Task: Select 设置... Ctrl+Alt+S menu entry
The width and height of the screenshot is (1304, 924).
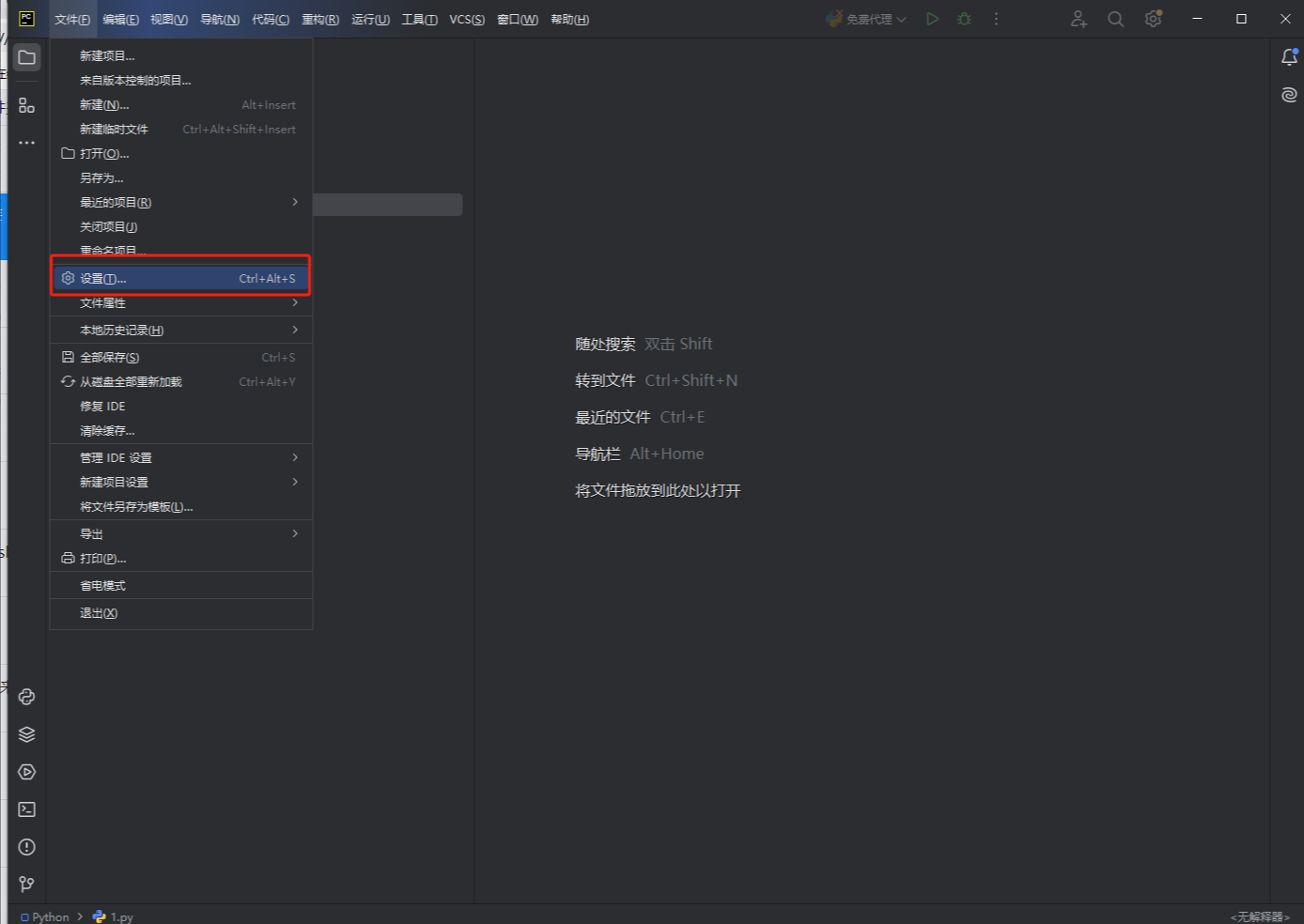Action: coord(181,278)
